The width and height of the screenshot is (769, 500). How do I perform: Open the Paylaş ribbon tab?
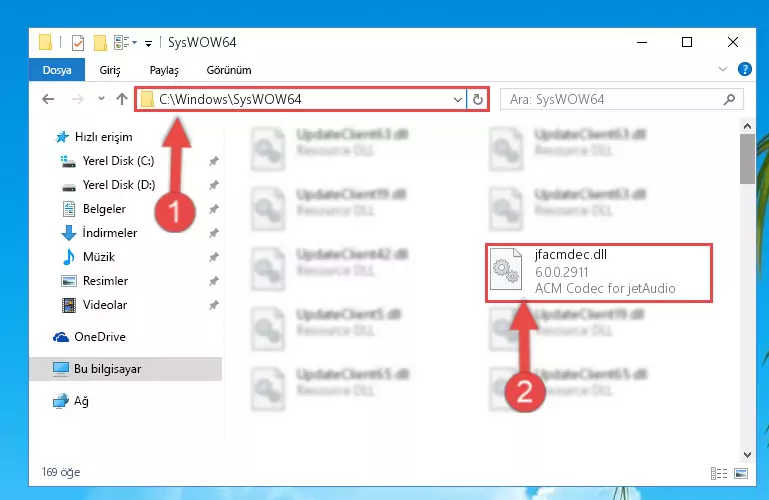[164, 70]
